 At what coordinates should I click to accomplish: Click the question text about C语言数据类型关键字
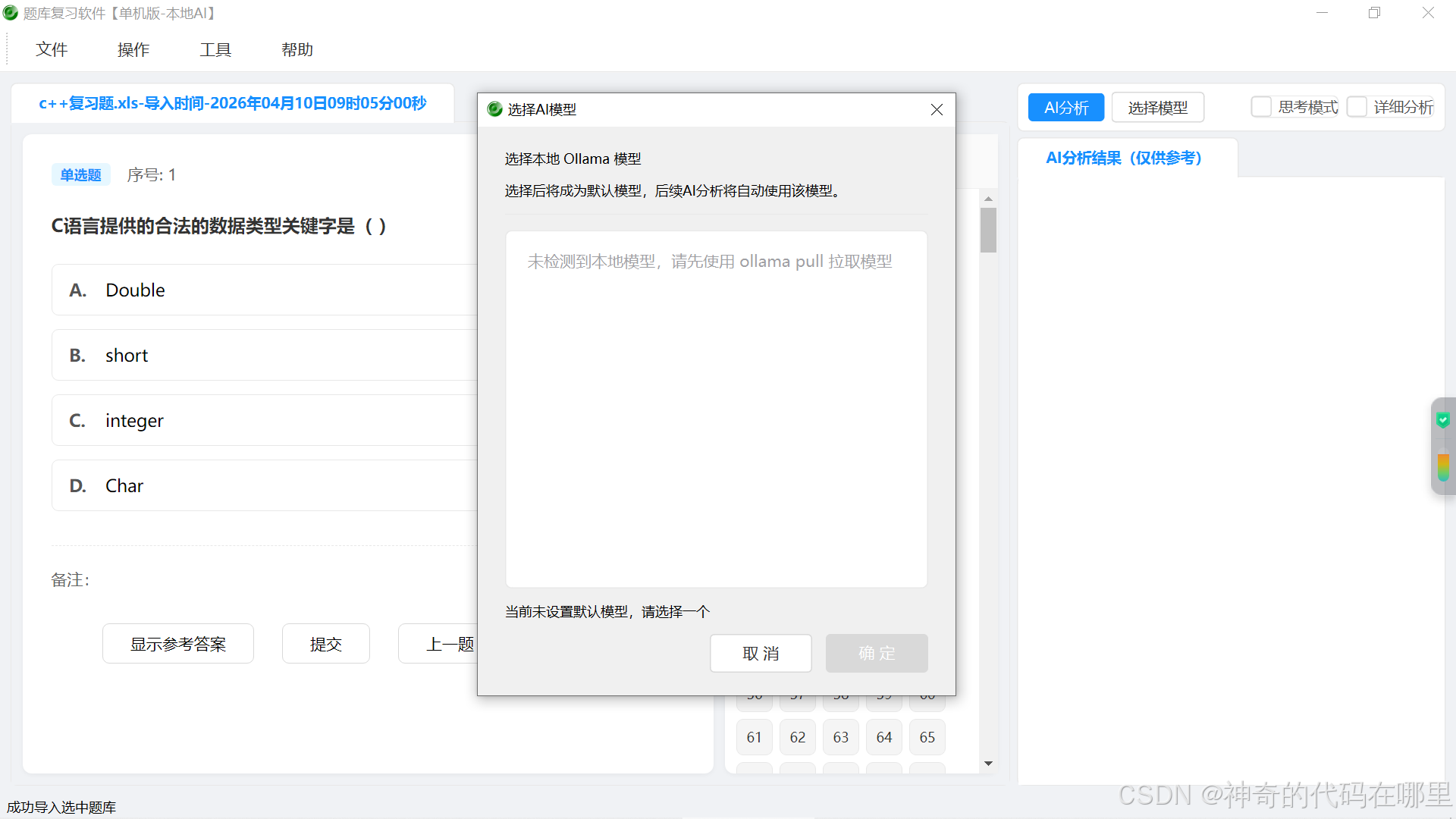[219, 226]
